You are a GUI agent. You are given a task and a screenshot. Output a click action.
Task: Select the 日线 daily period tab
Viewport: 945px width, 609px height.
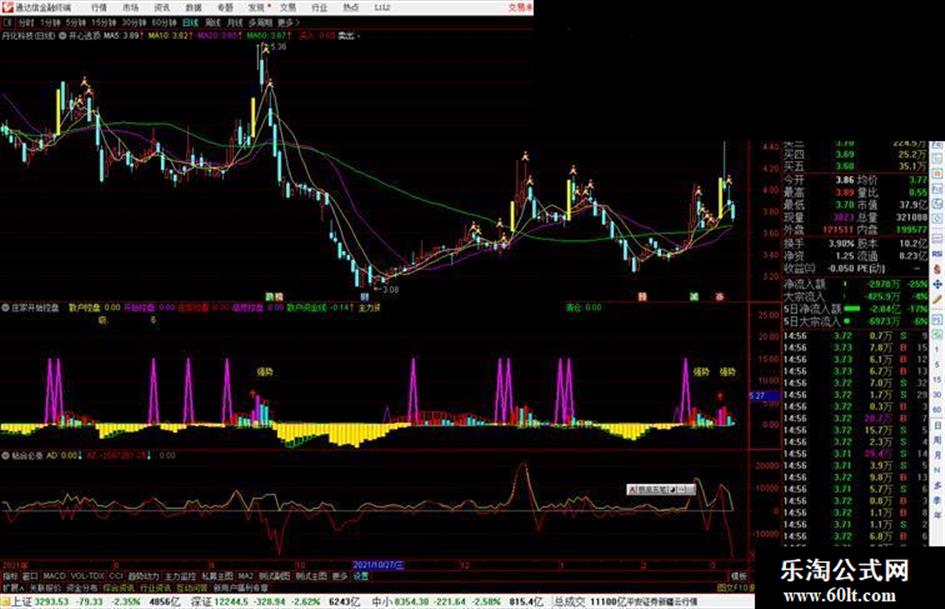190,22
